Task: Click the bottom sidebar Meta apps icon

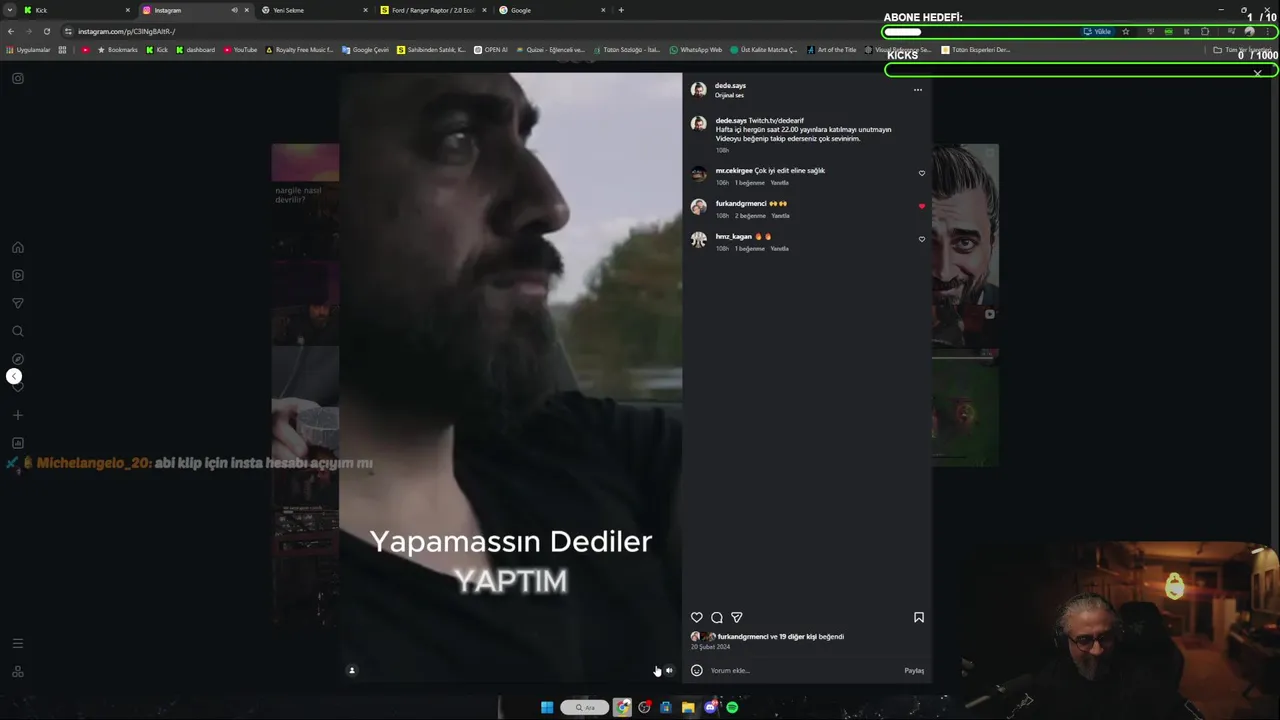Action: click(18, 671)
